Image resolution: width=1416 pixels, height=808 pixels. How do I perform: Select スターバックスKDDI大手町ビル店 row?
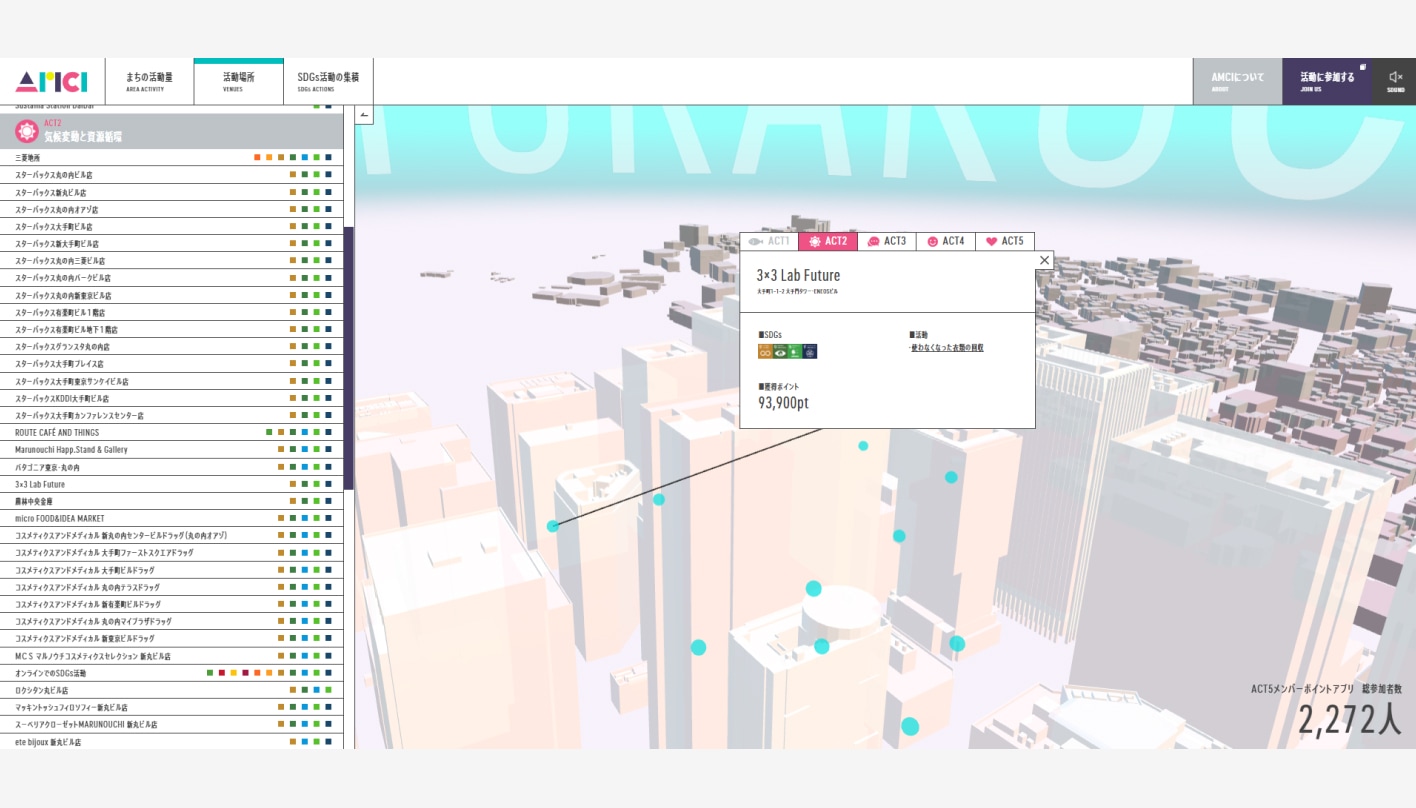click(x=172, y=398)
